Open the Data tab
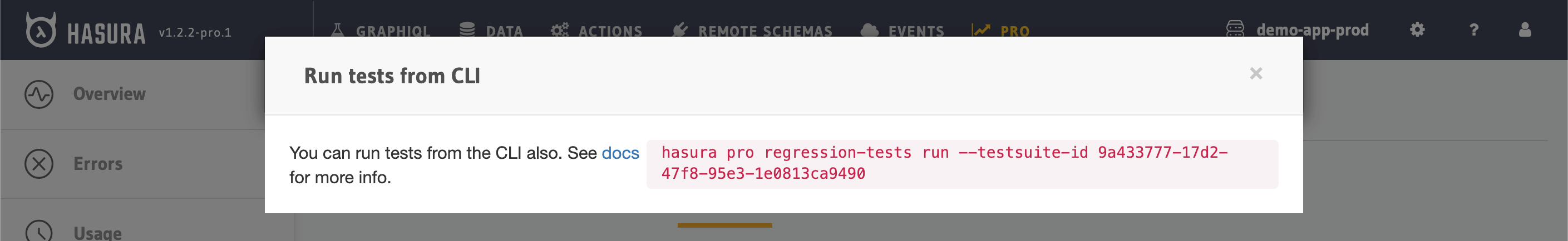 point(504,31)
